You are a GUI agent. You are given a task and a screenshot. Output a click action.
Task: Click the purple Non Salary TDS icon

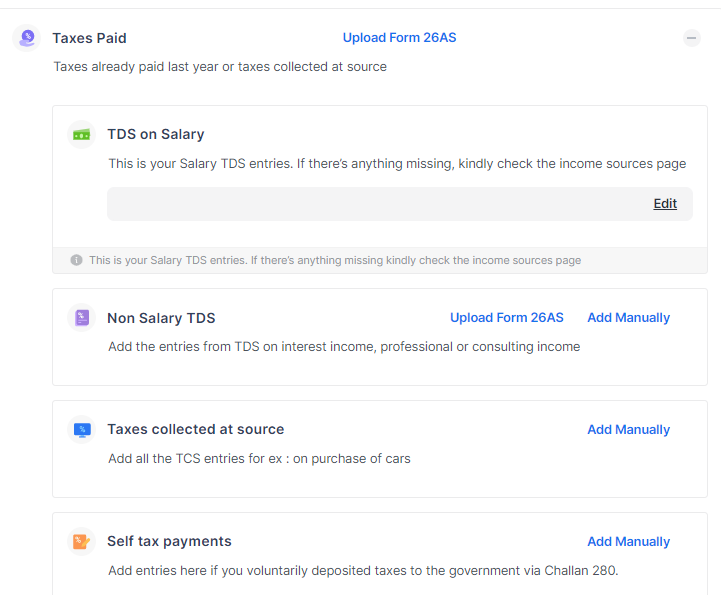point(81,318)
